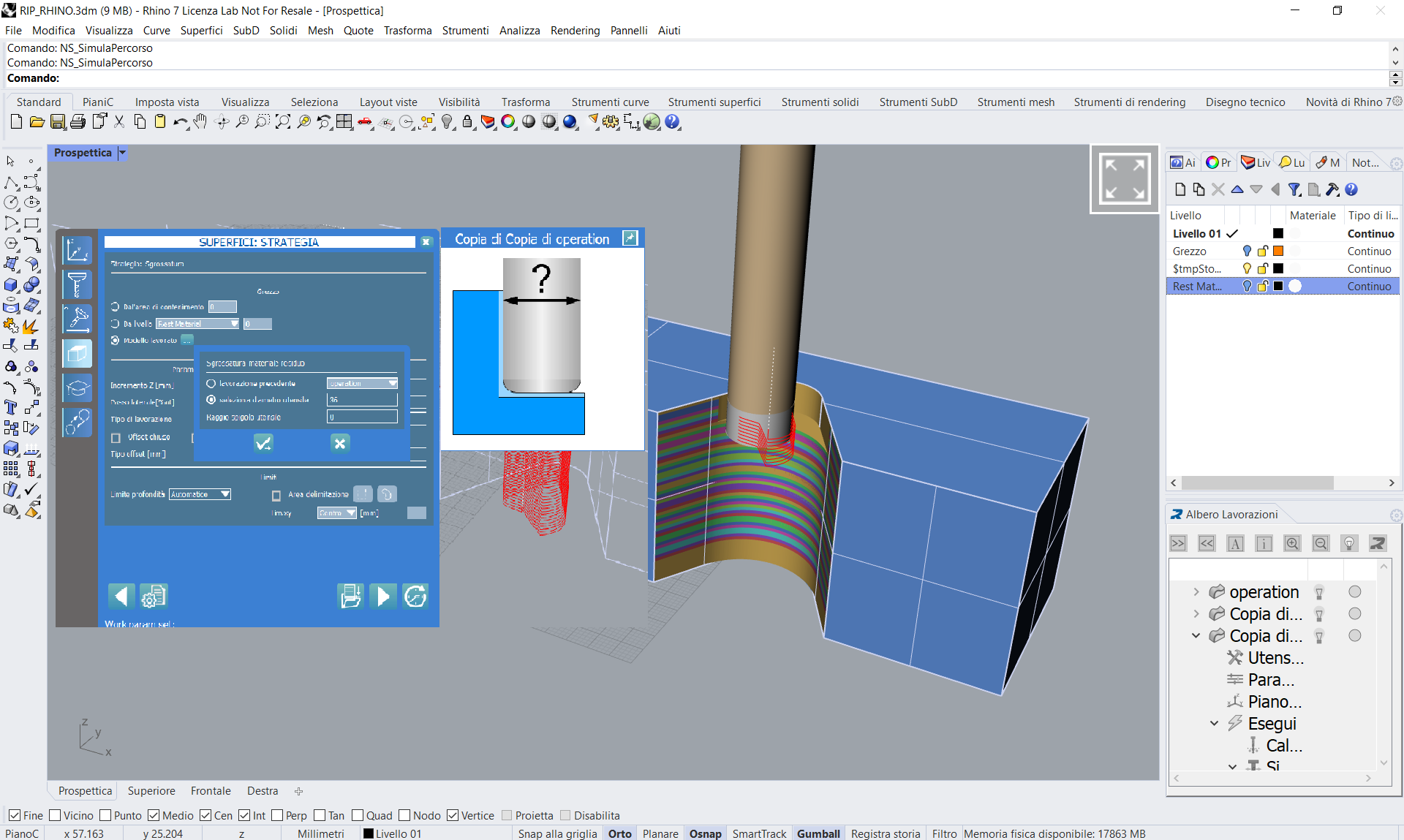Change the orange color swatch of Grezzo layer
The width and height of the screenshot is (1404, 840).
(1278, 251)
